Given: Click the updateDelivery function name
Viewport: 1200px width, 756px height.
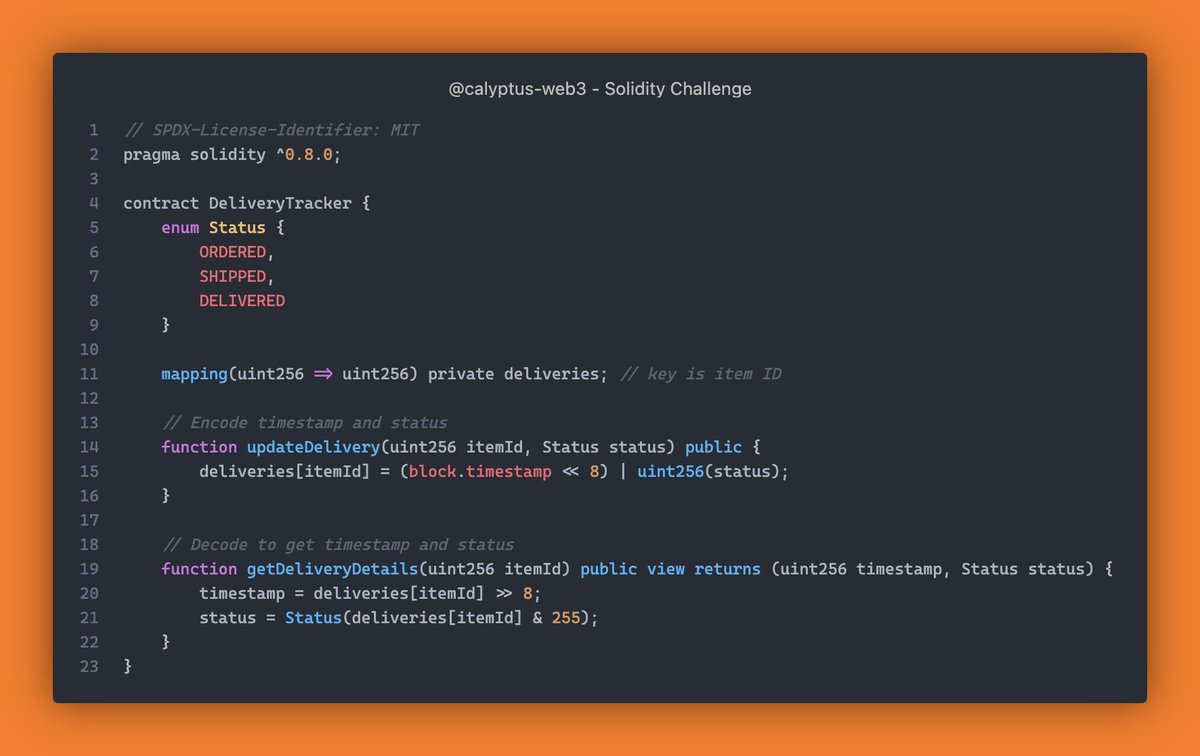Looking at the screenshot, I should coord(313,447).
